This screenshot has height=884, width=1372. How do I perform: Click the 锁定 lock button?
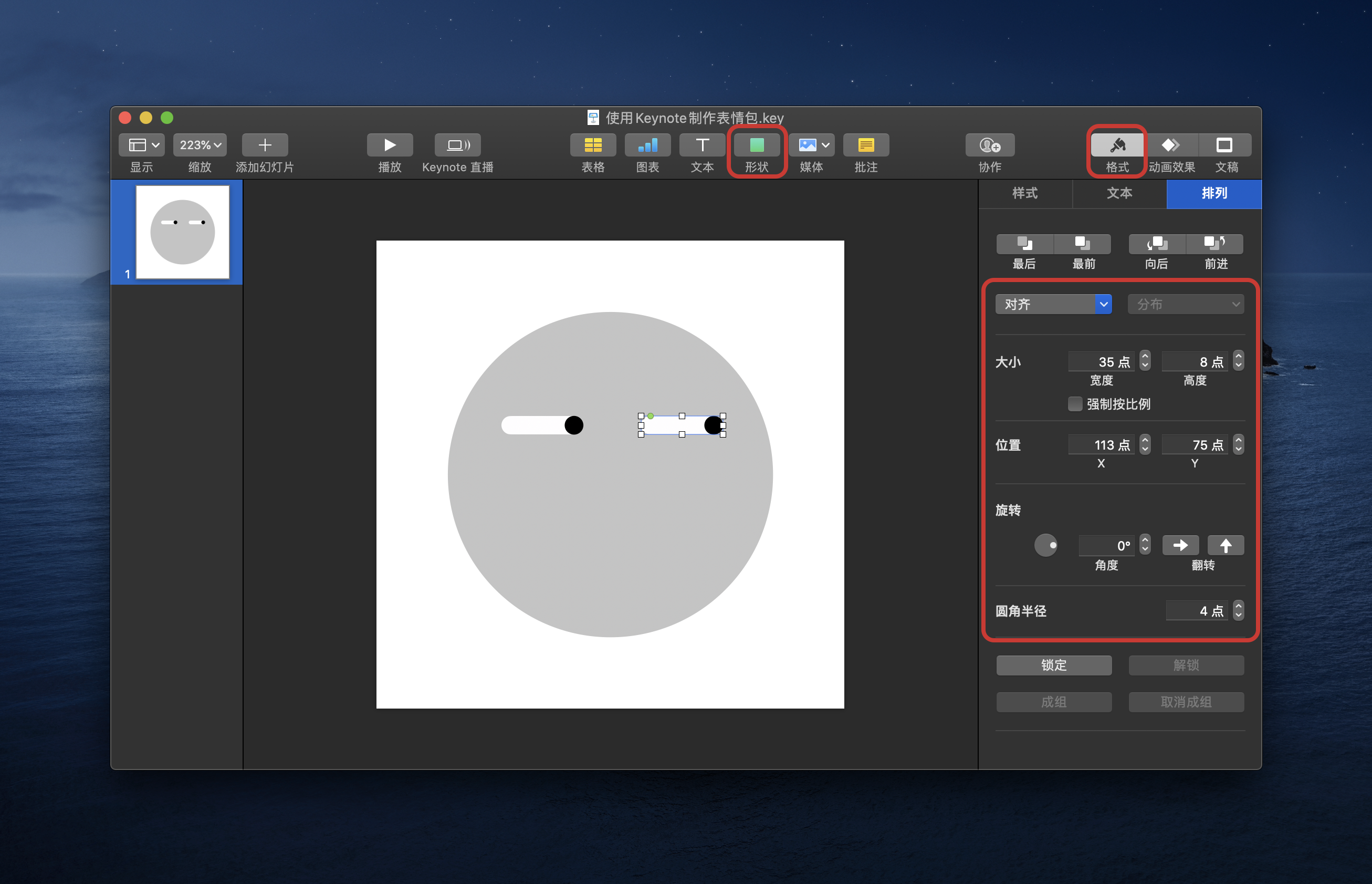[x=1053, y=665]
